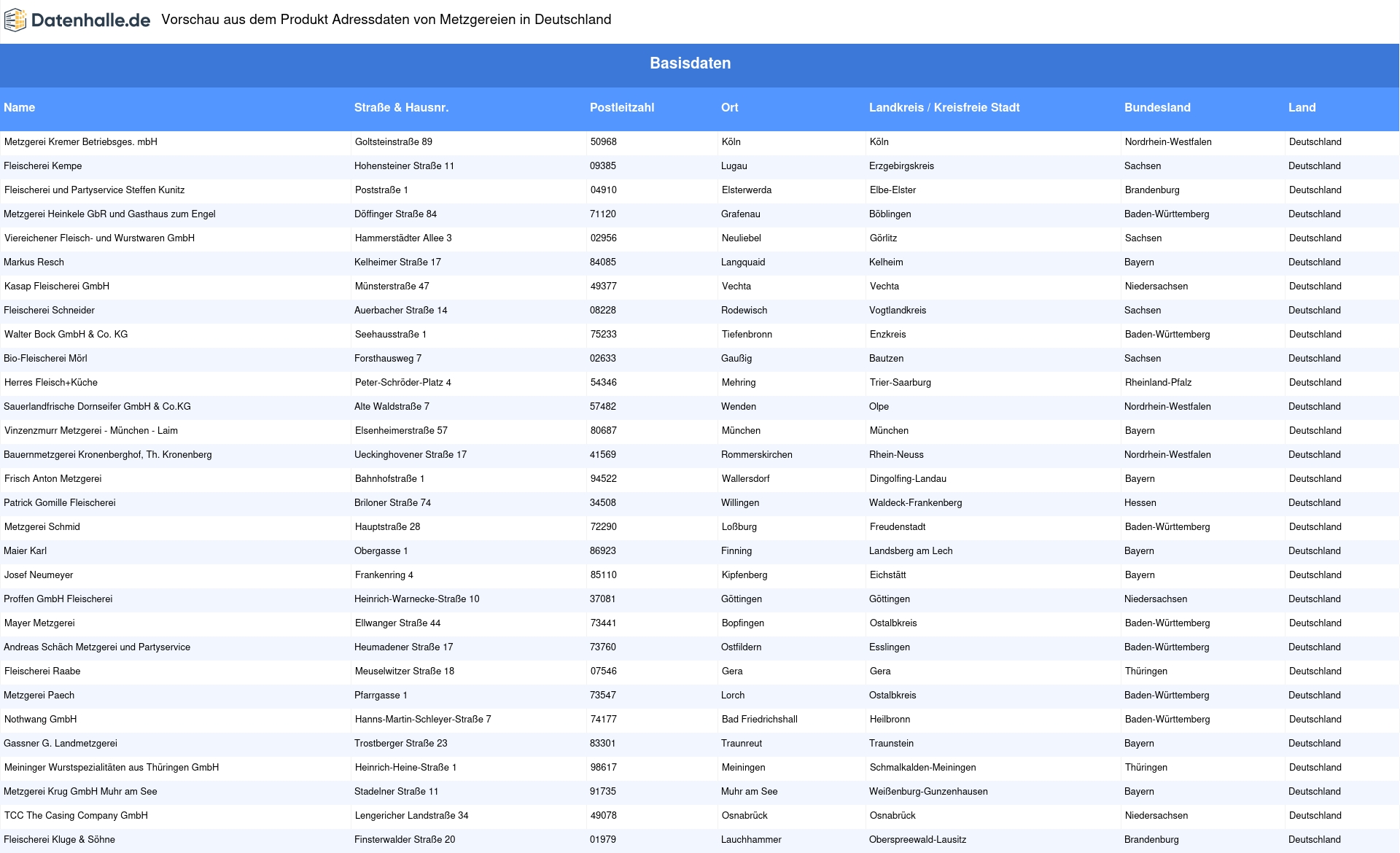Open the Datenhalle.de brand name link
The image size is (1400, 853).
(x=90, y=20)
